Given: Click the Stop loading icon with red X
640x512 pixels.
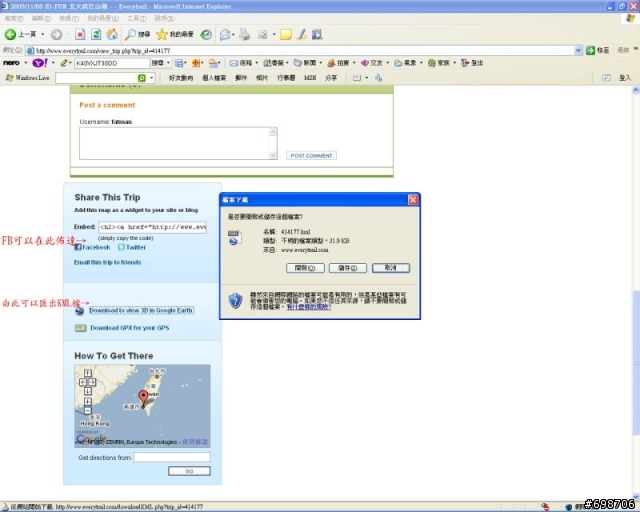Looking at the screenshot, I should [80, 35].
